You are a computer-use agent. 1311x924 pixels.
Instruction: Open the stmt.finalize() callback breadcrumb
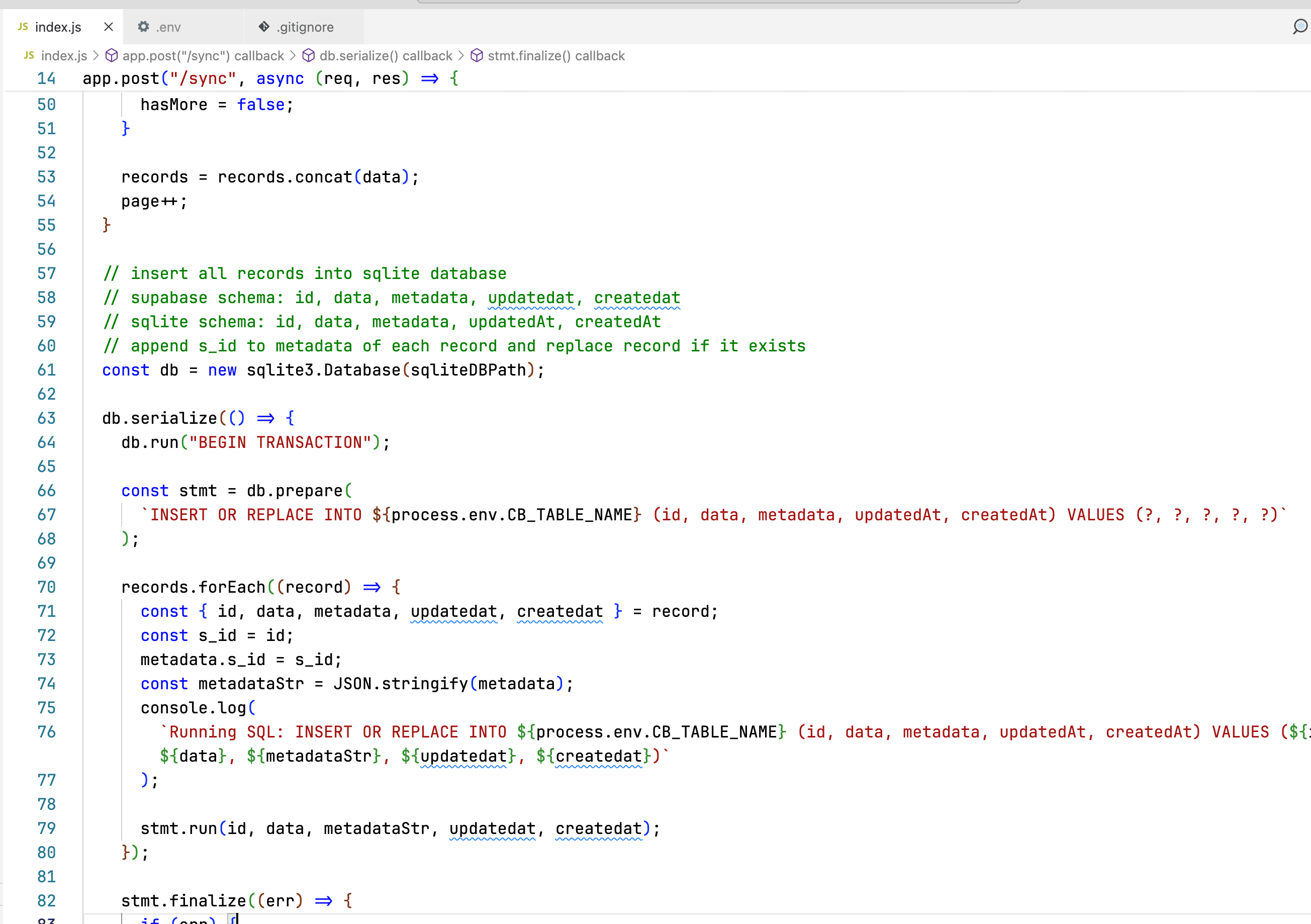point(556,55)
